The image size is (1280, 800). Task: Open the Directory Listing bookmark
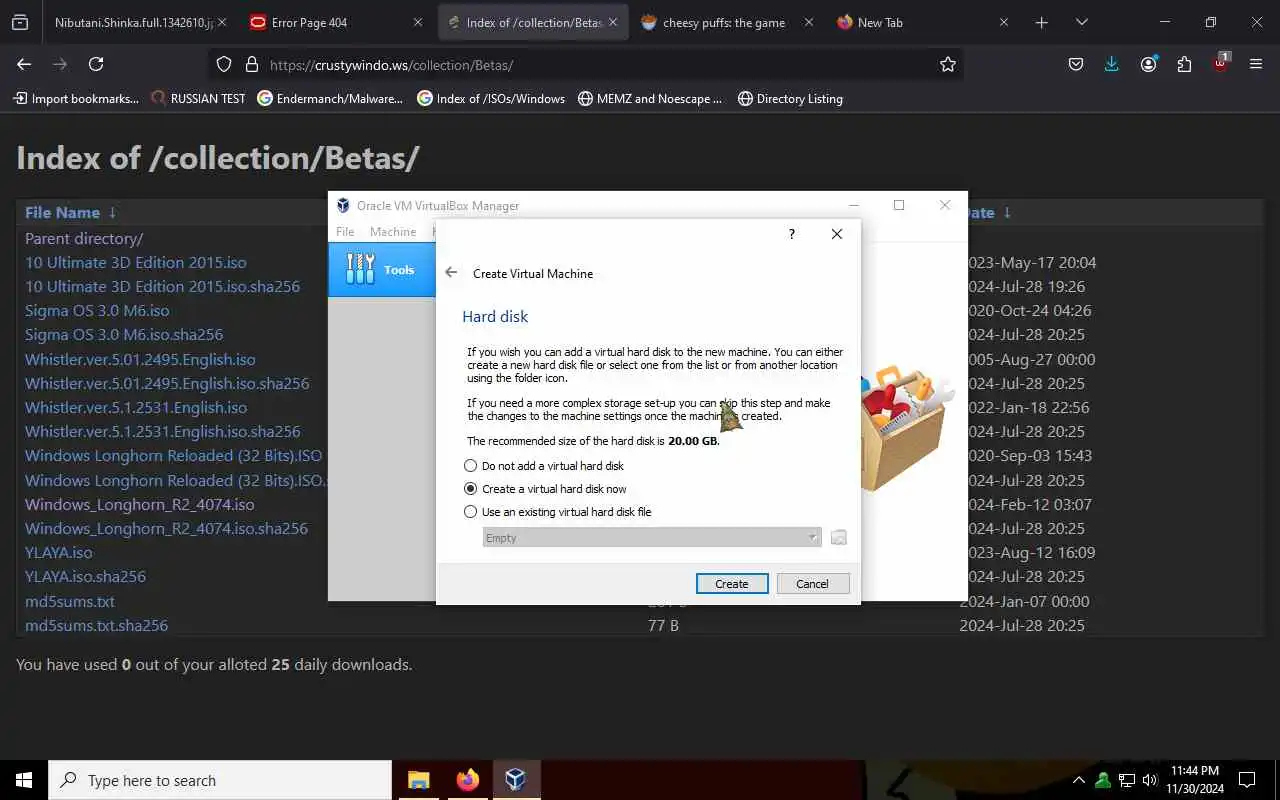click(790, 98)
